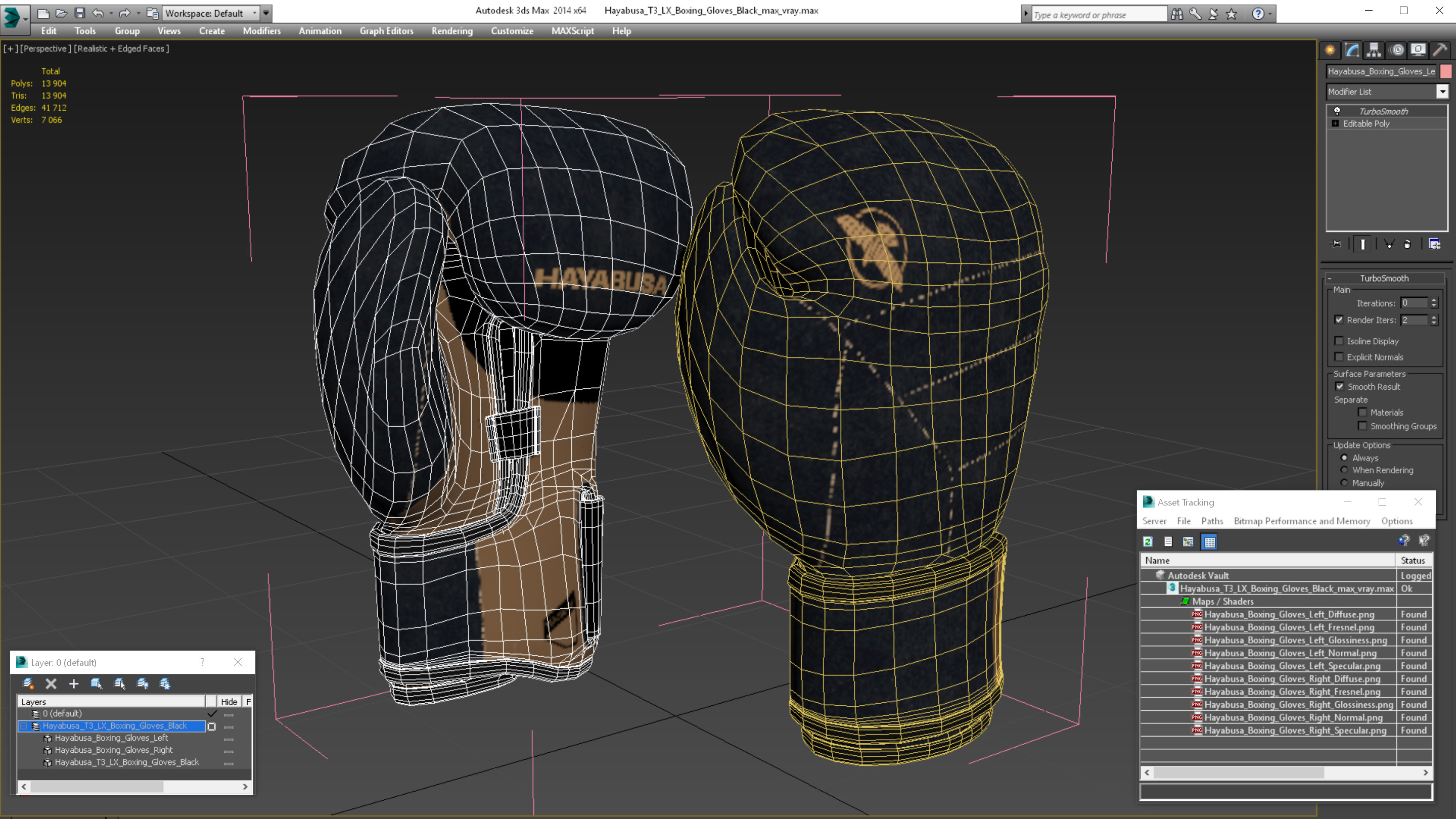Enable Separate by Smoothing Groups checkbox
Image resolution: width=1456 pixels, height=819 pixels.
coord(1363,426)
